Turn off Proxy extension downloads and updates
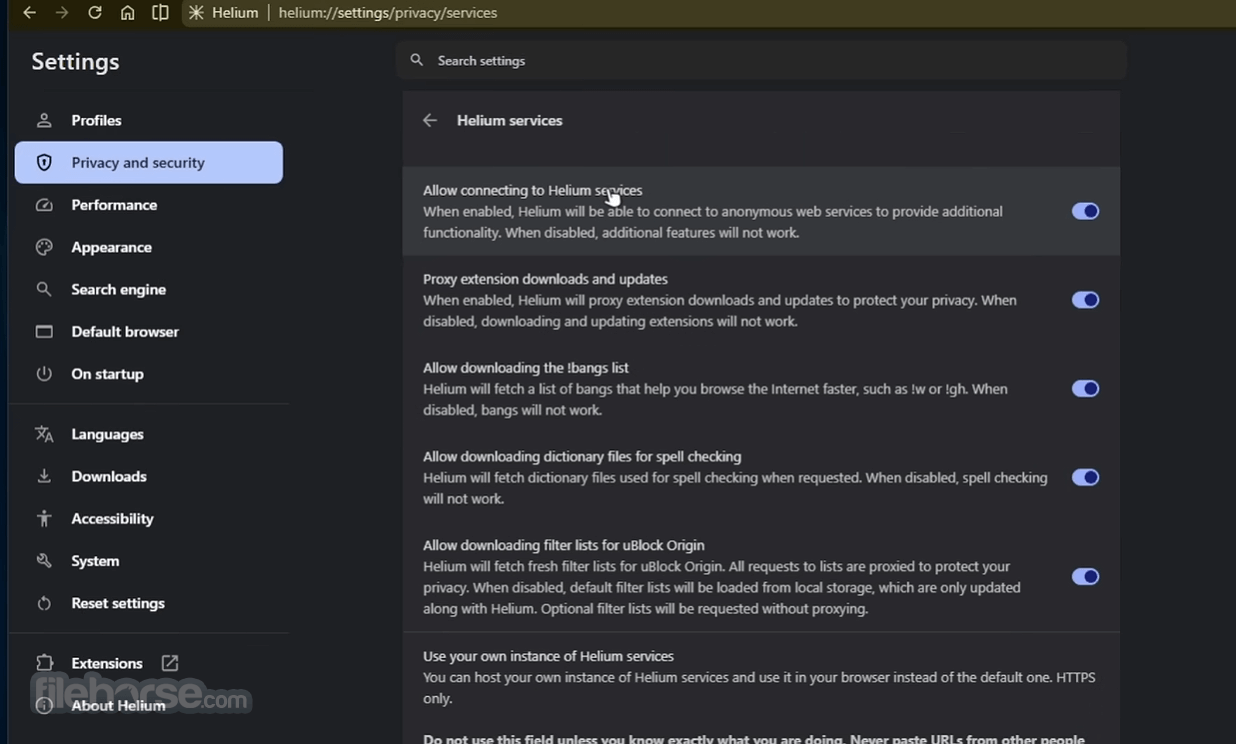 coord(1085,300)
